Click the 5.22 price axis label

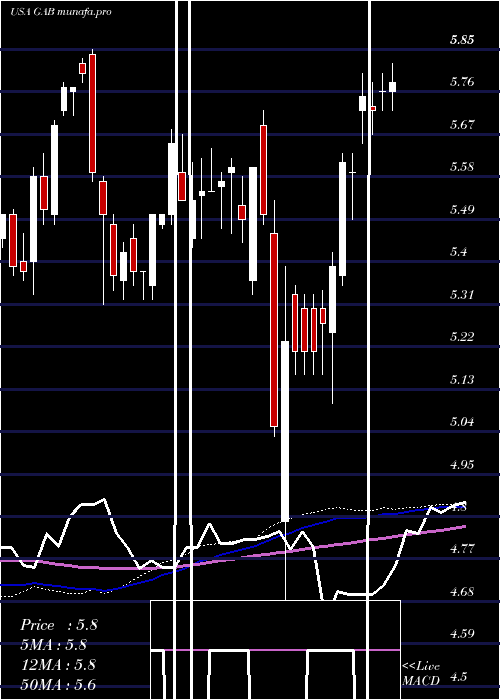[x=462, y=337]
